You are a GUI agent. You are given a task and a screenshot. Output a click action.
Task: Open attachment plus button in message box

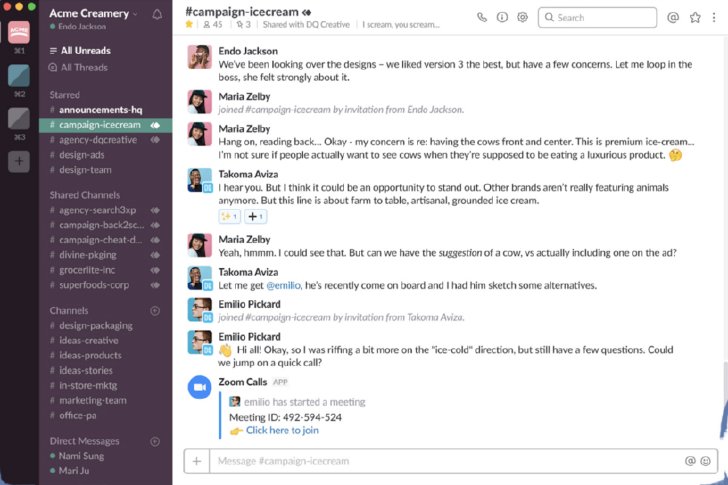[197, 461]
